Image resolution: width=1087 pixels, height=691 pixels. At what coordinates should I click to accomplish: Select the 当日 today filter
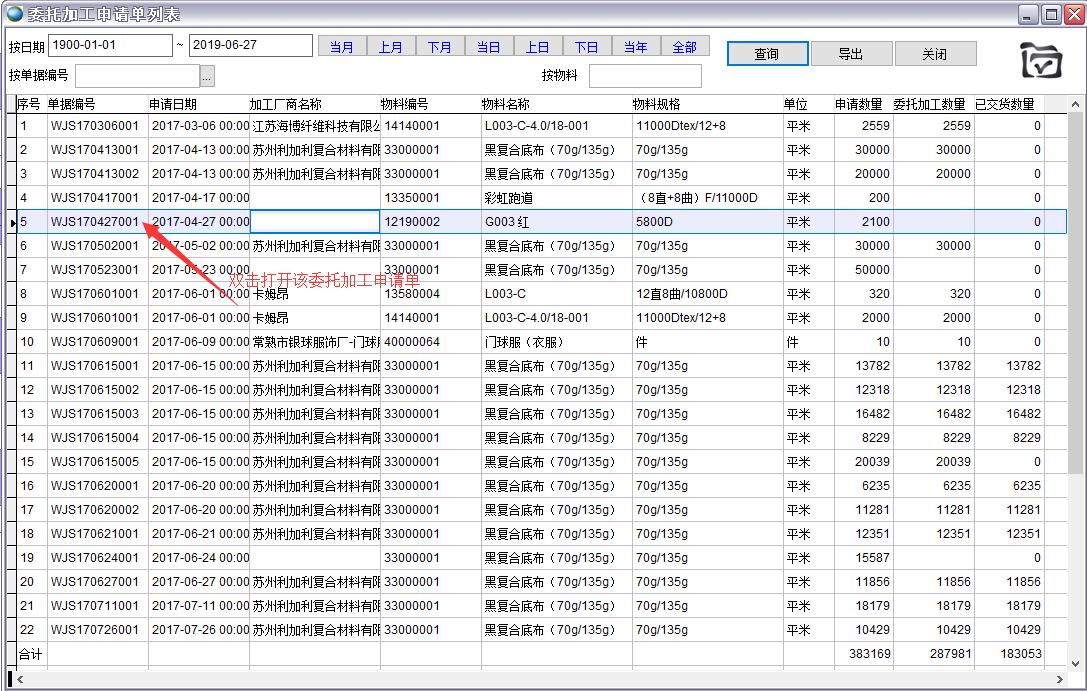[x=488, y=47]
